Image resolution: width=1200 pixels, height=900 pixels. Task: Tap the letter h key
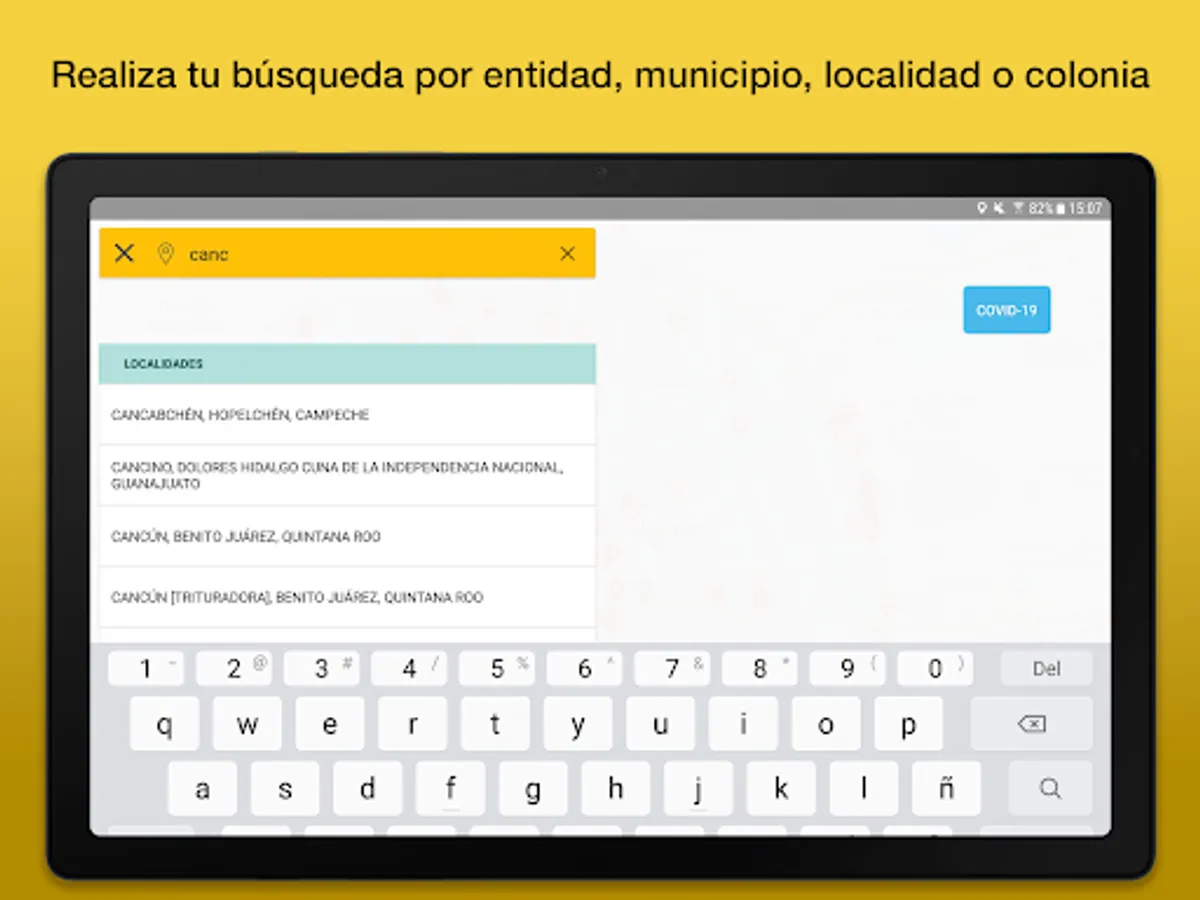pyautogui.click(x=616, y=789)
